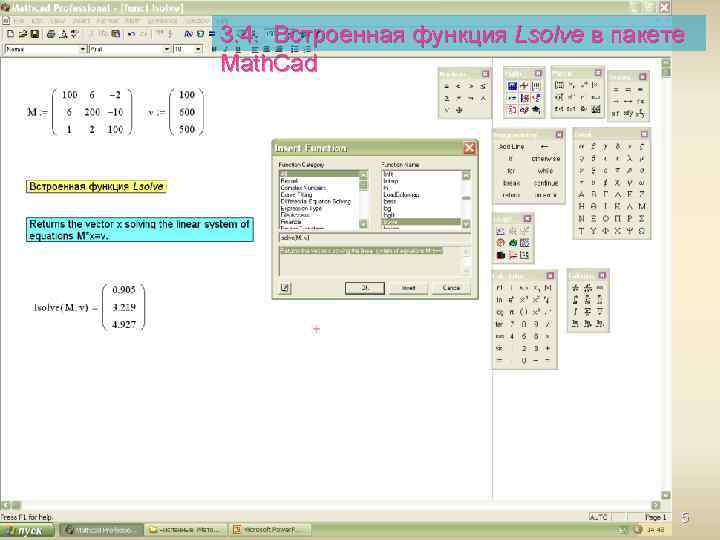The width and height of the screenshot is (720, 540).
Task: Click the digit 5 in the Calculator palette
Action: [x=524, y=336]
